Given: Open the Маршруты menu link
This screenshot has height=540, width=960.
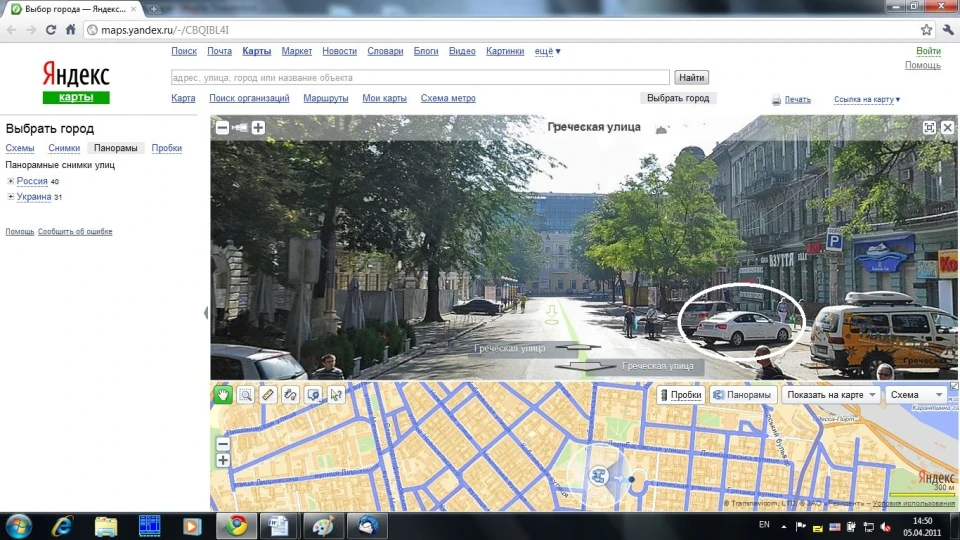Looking at the screenshot, I should pyautogui.click(x=326, y=98).
